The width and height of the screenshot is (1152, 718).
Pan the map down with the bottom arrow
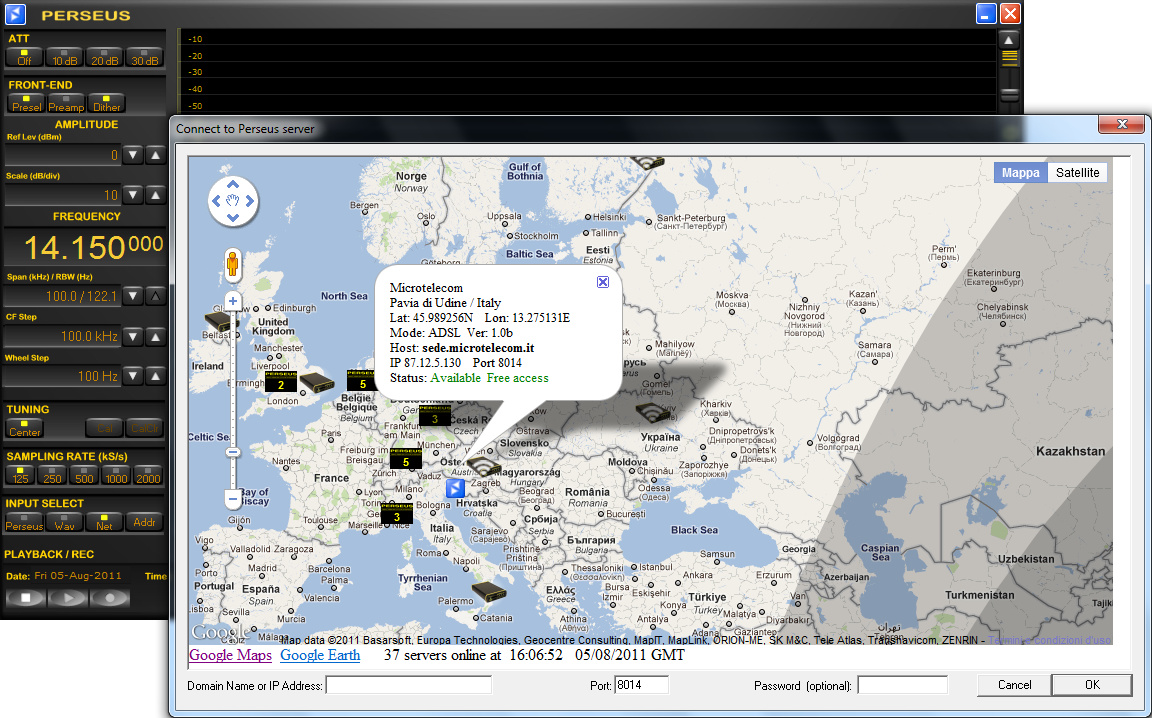click(233, 218)
